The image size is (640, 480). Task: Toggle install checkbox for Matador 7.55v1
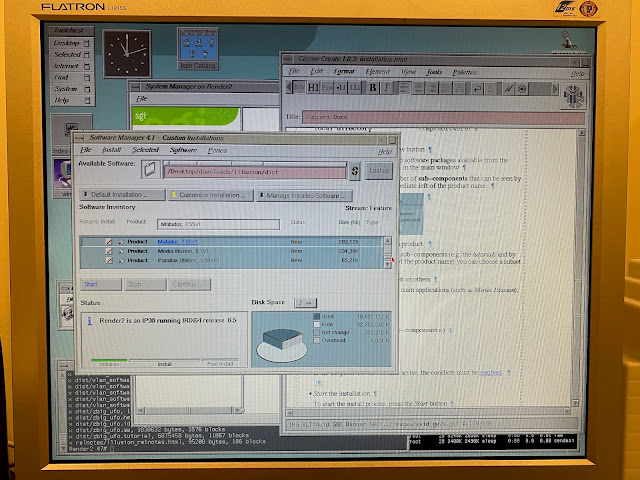[x=109, y=242]
